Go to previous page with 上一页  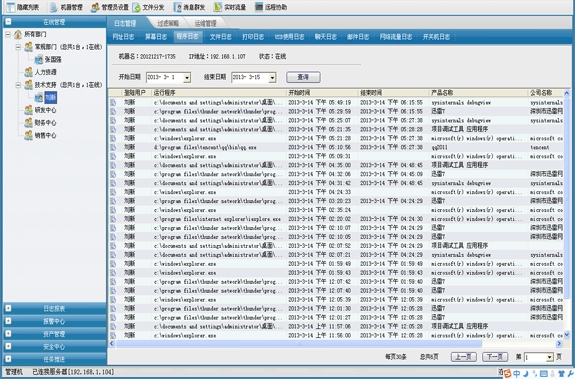(464, 357)
